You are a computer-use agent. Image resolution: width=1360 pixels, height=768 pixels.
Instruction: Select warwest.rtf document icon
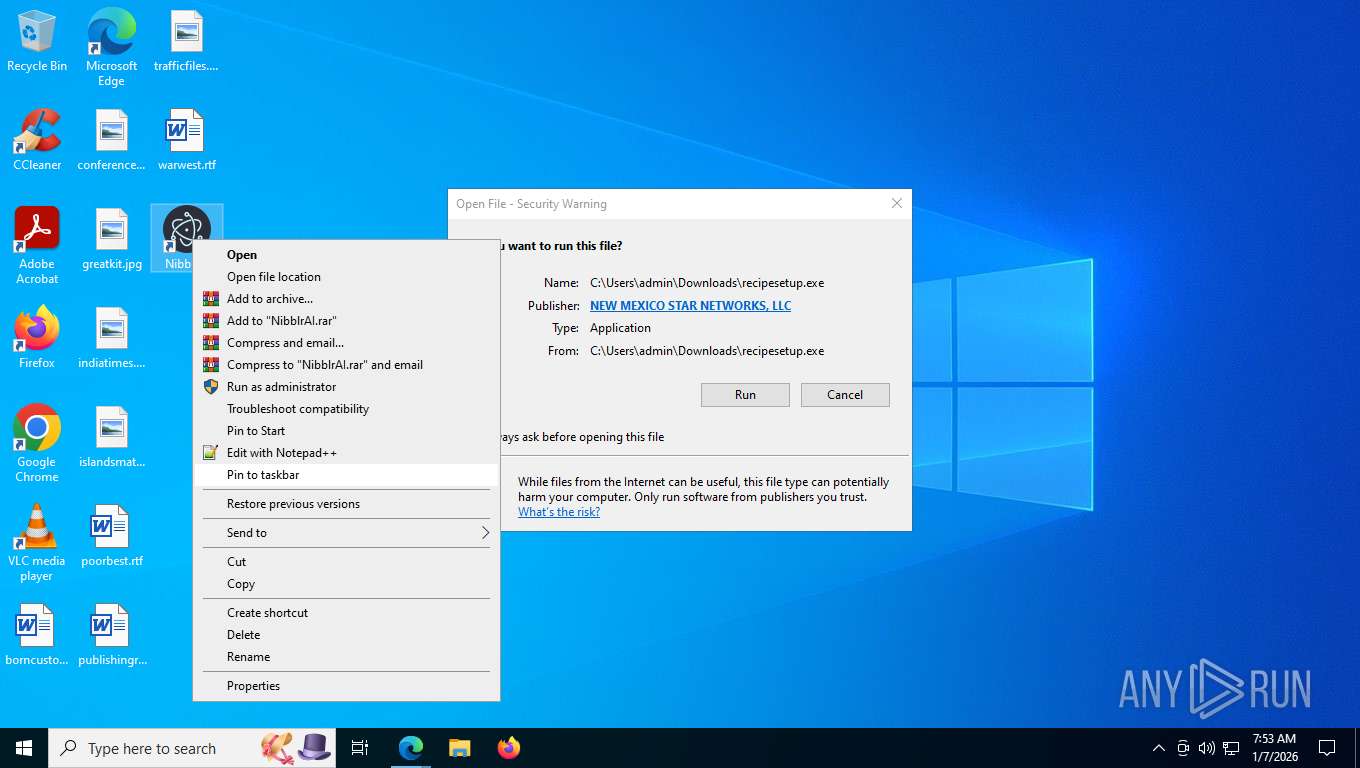186,140
